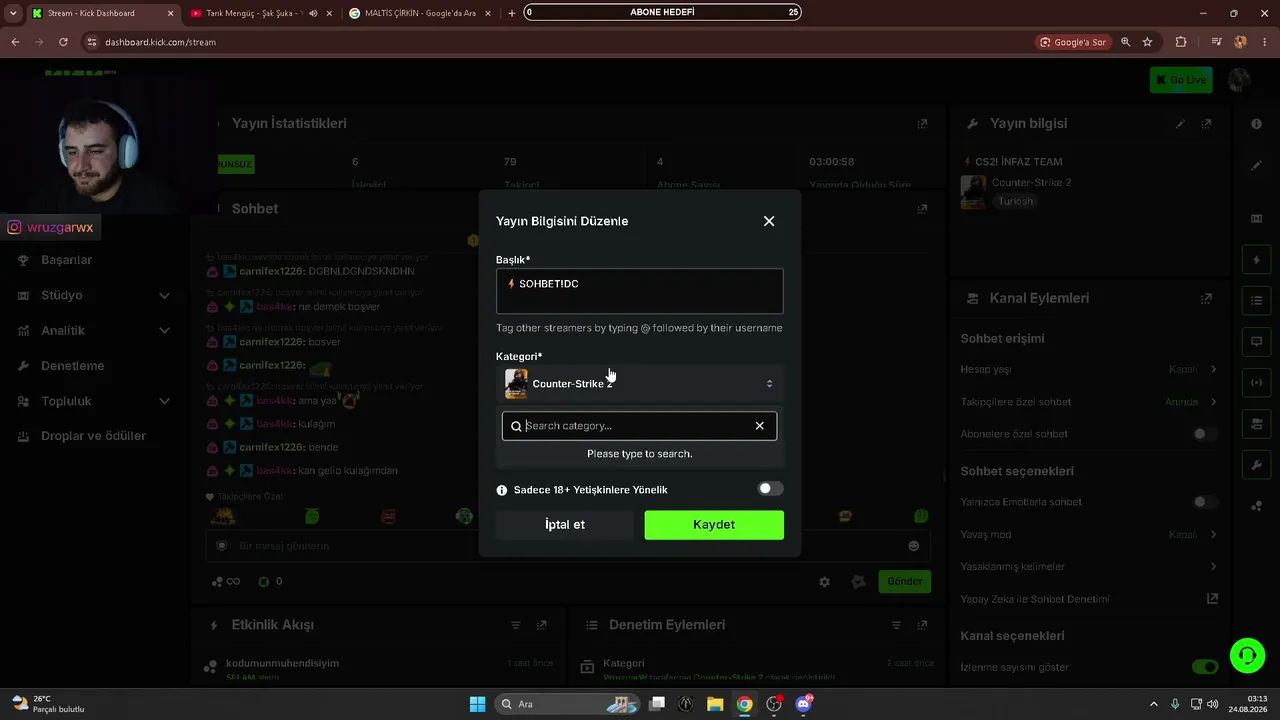Bookmark this page with the star icon
This screenshot has height=720, width=1280.
tap(1147, 42)
